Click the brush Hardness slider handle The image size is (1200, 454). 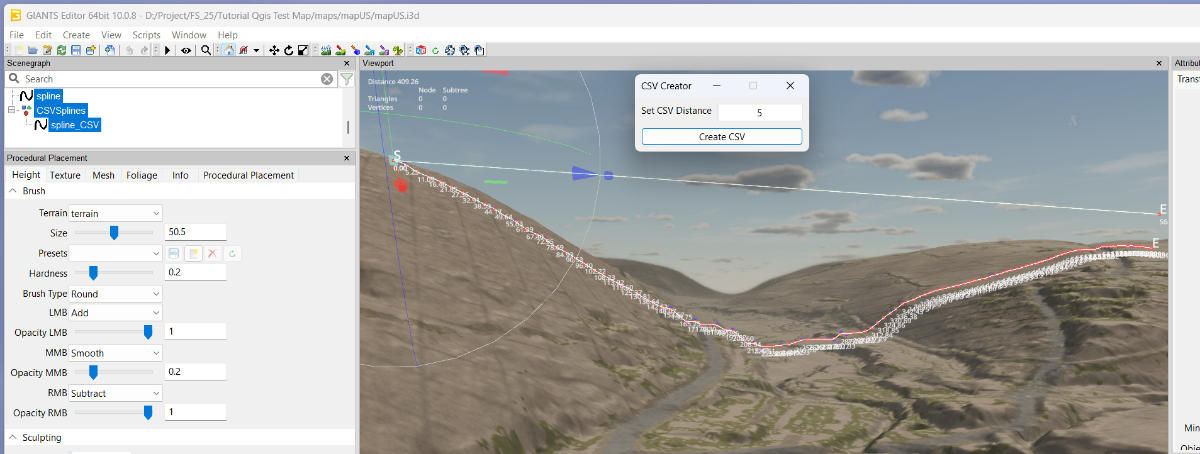(93, 272)
